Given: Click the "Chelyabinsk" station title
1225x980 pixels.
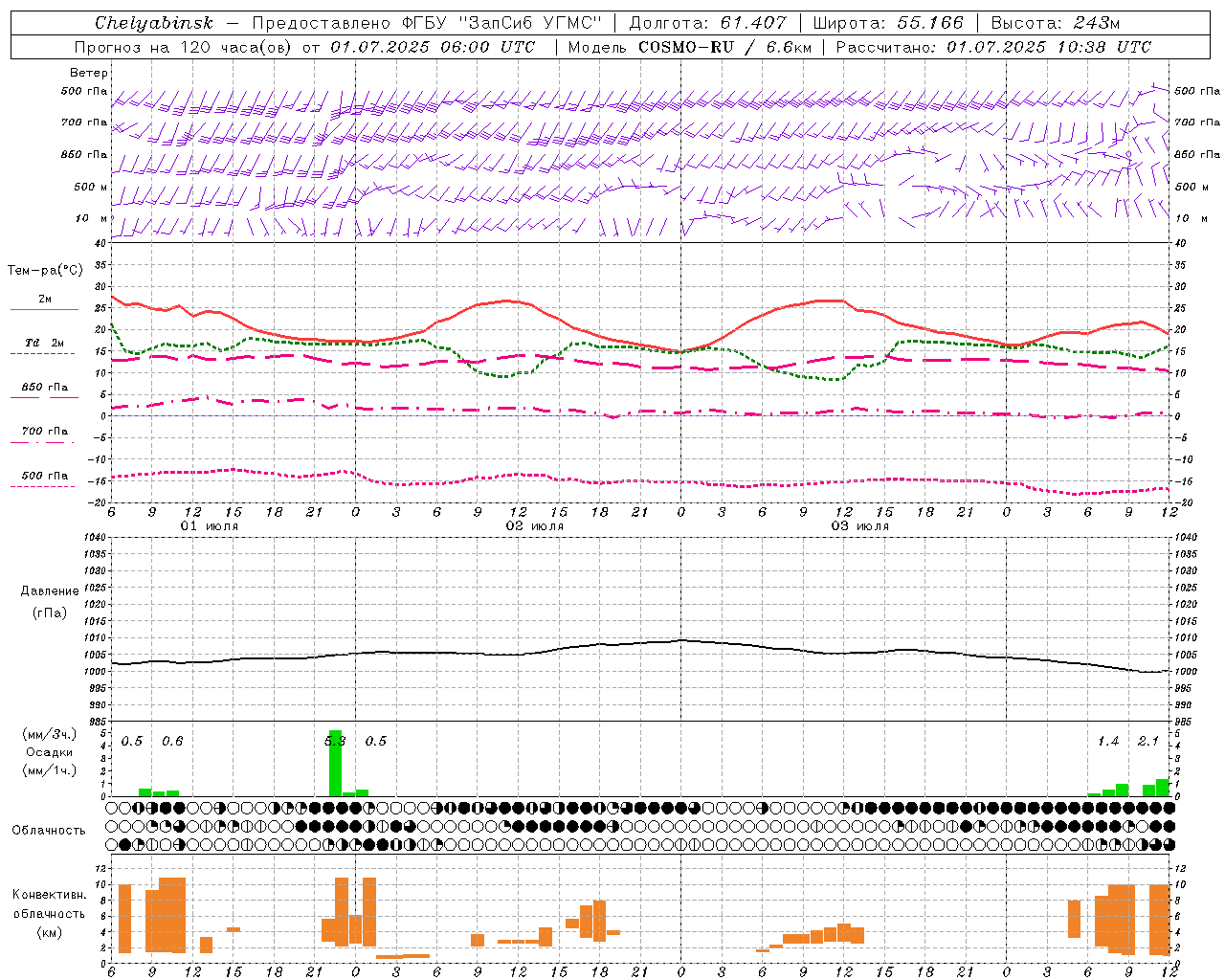Looking at the screenshot, I should [153, 23].
